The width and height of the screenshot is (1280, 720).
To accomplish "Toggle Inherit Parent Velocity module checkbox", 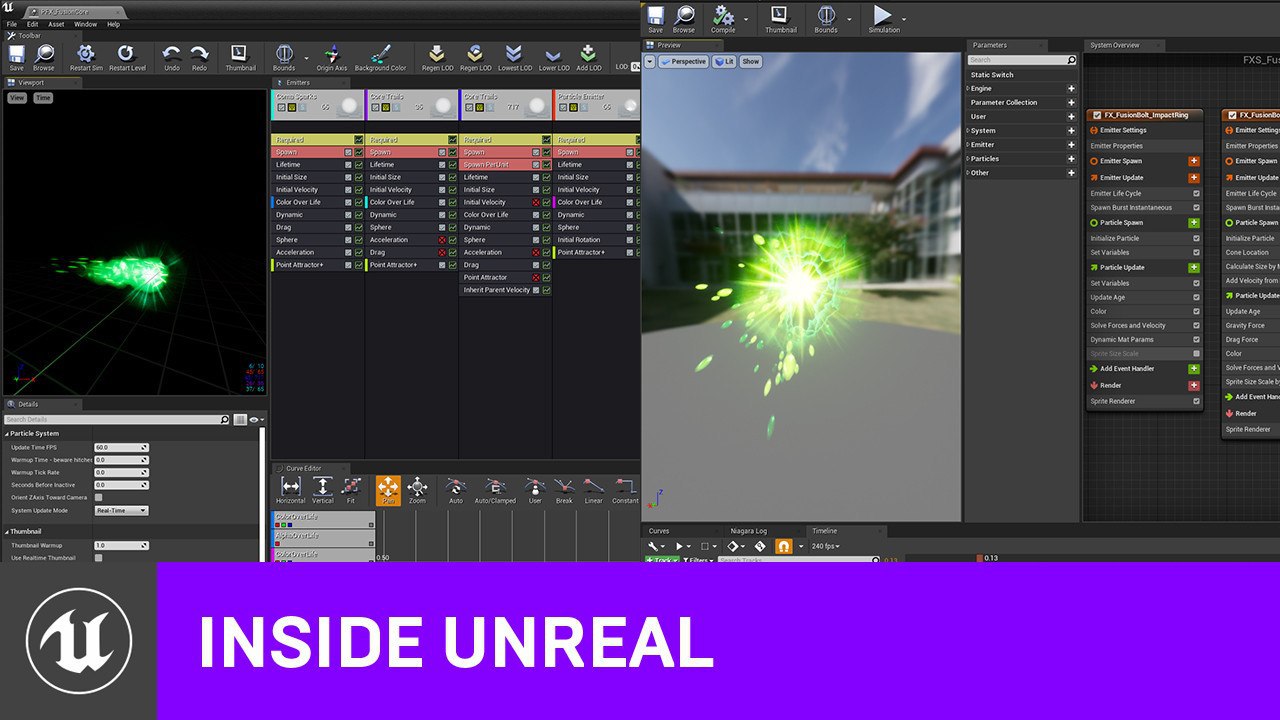I will coord(536,290).
